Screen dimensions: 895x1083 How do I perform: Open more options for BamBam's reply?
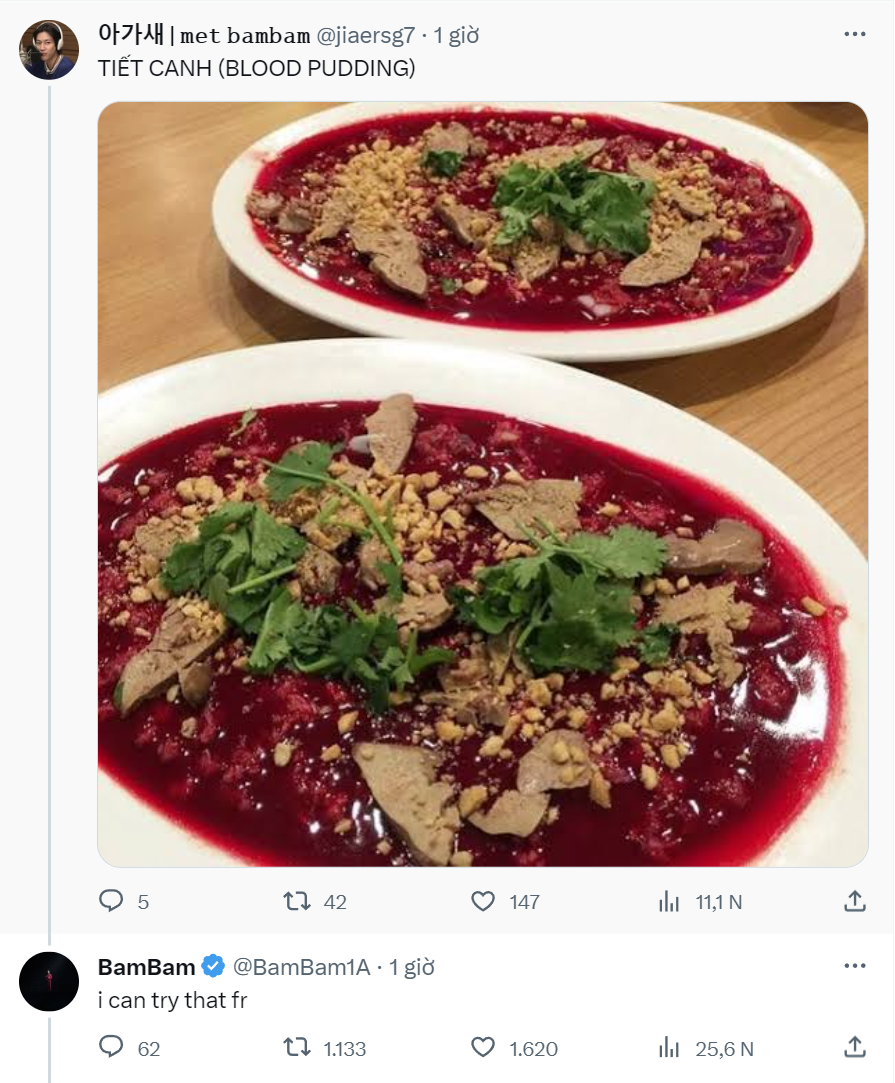pyautogui.click(x=854, y=966)
